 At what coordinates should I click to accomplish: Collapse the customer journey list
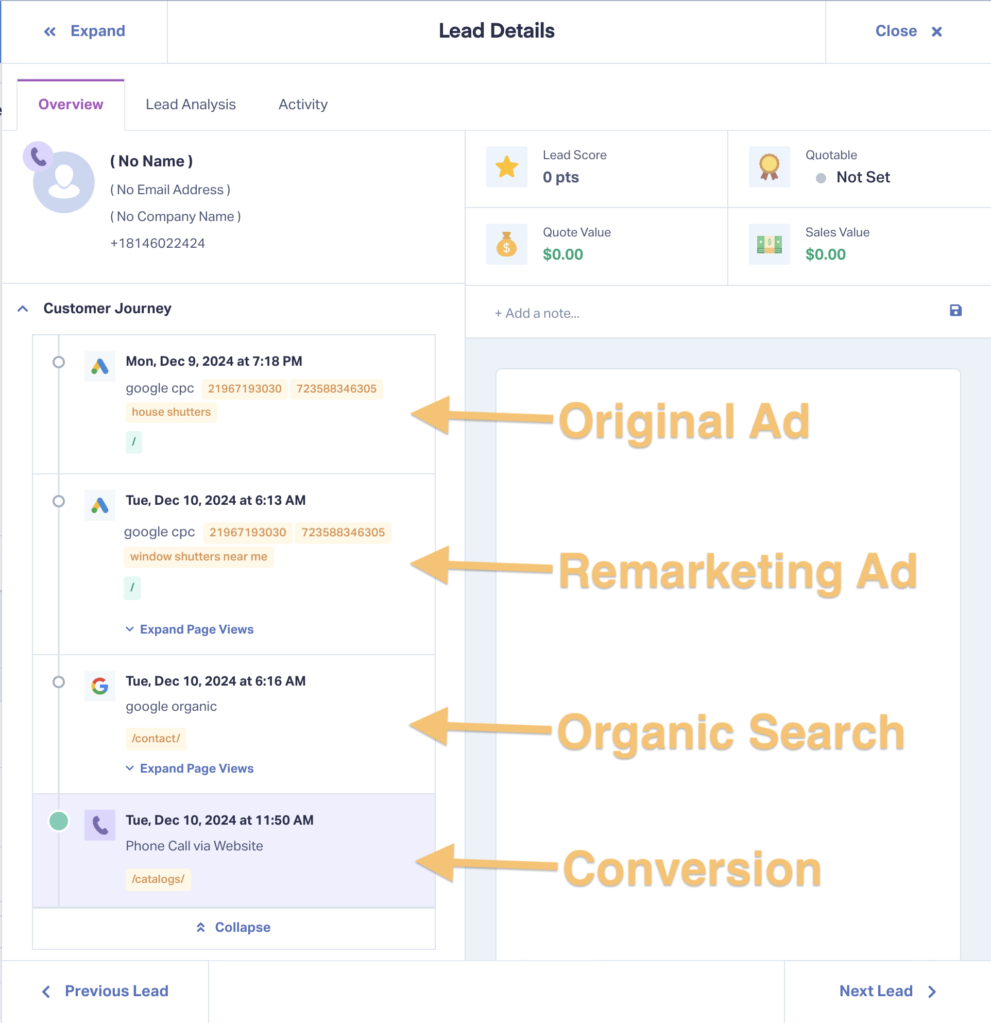coord(233,928)
